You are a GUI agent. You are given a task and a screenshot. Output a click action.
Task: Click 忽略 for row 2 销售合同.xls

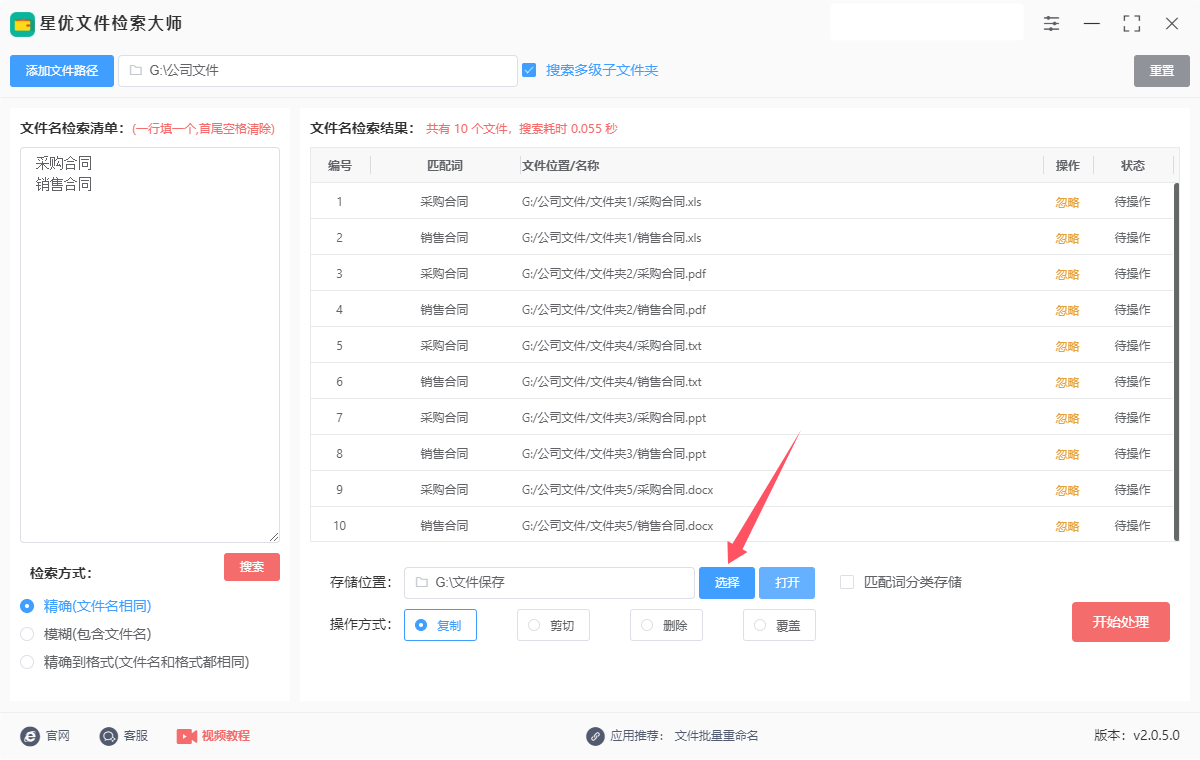coord(1068,238)
